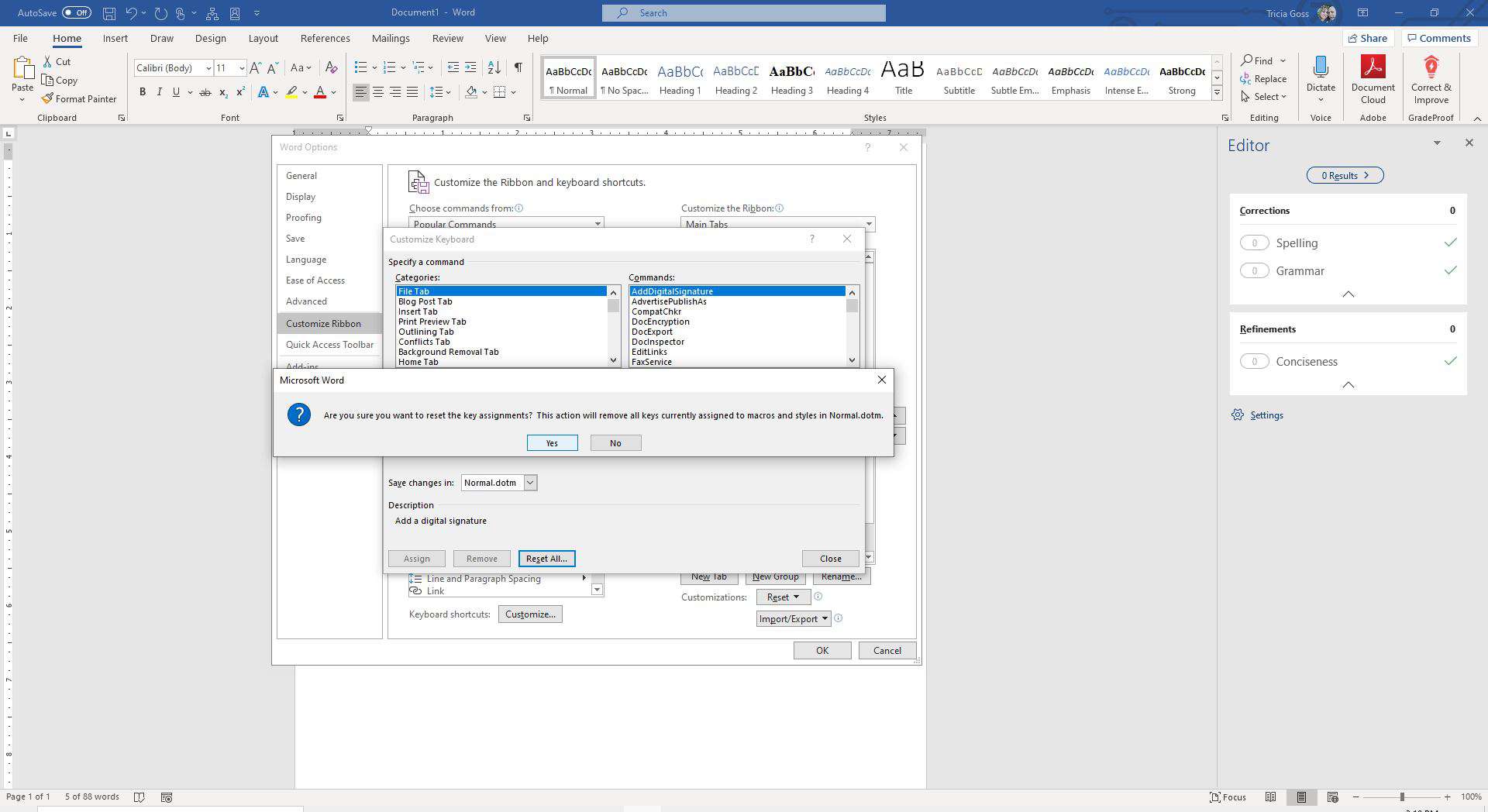This screenshot has height=812, width=1488.
Task: Adjust the zoom slider in status bar
Action: [1401, 797]
